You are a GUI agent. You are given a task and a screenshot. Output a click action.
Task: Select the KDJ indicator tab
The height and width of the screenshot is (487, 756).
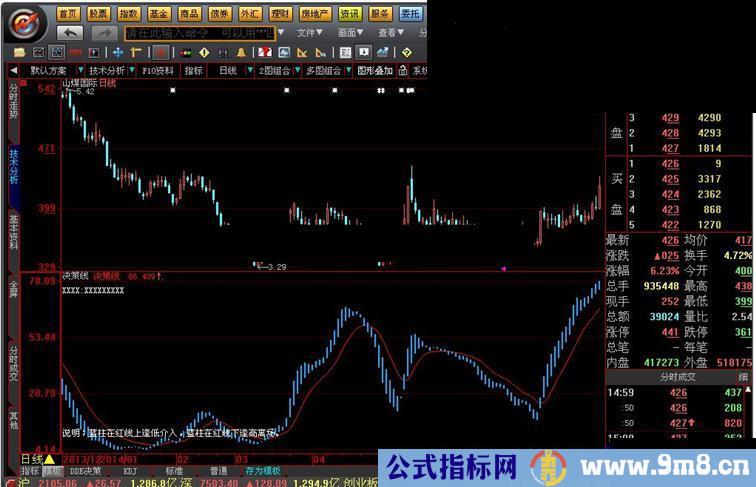coord(130,470)
